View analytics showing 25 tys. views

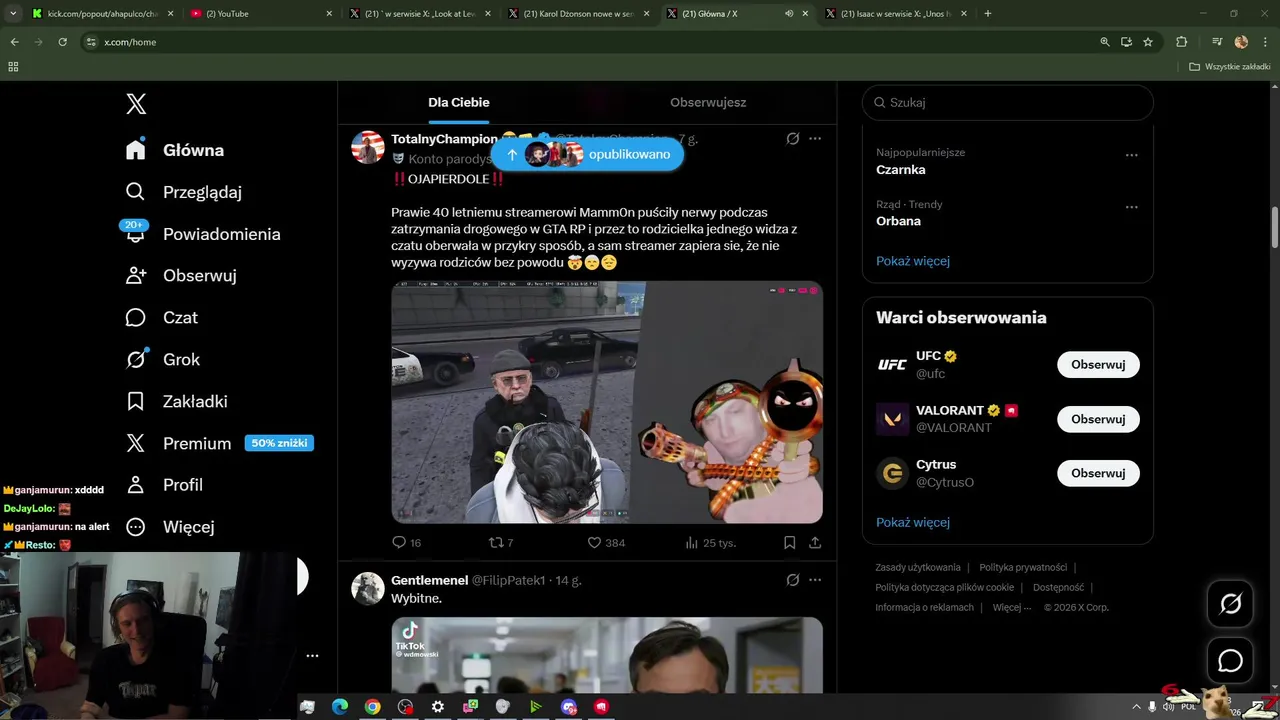(710, 543)
